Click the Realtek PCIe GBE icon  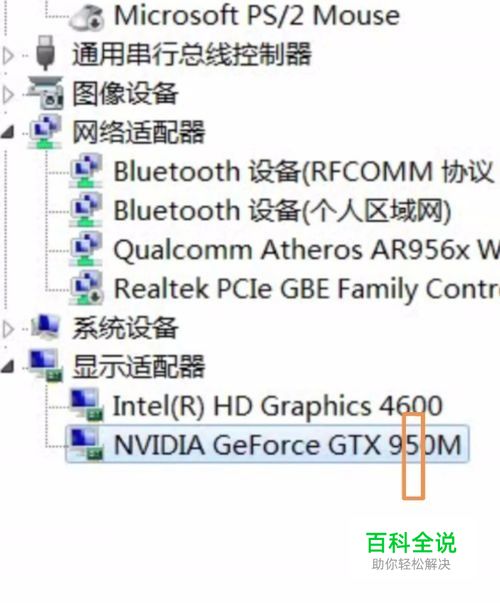coord(86,288)
